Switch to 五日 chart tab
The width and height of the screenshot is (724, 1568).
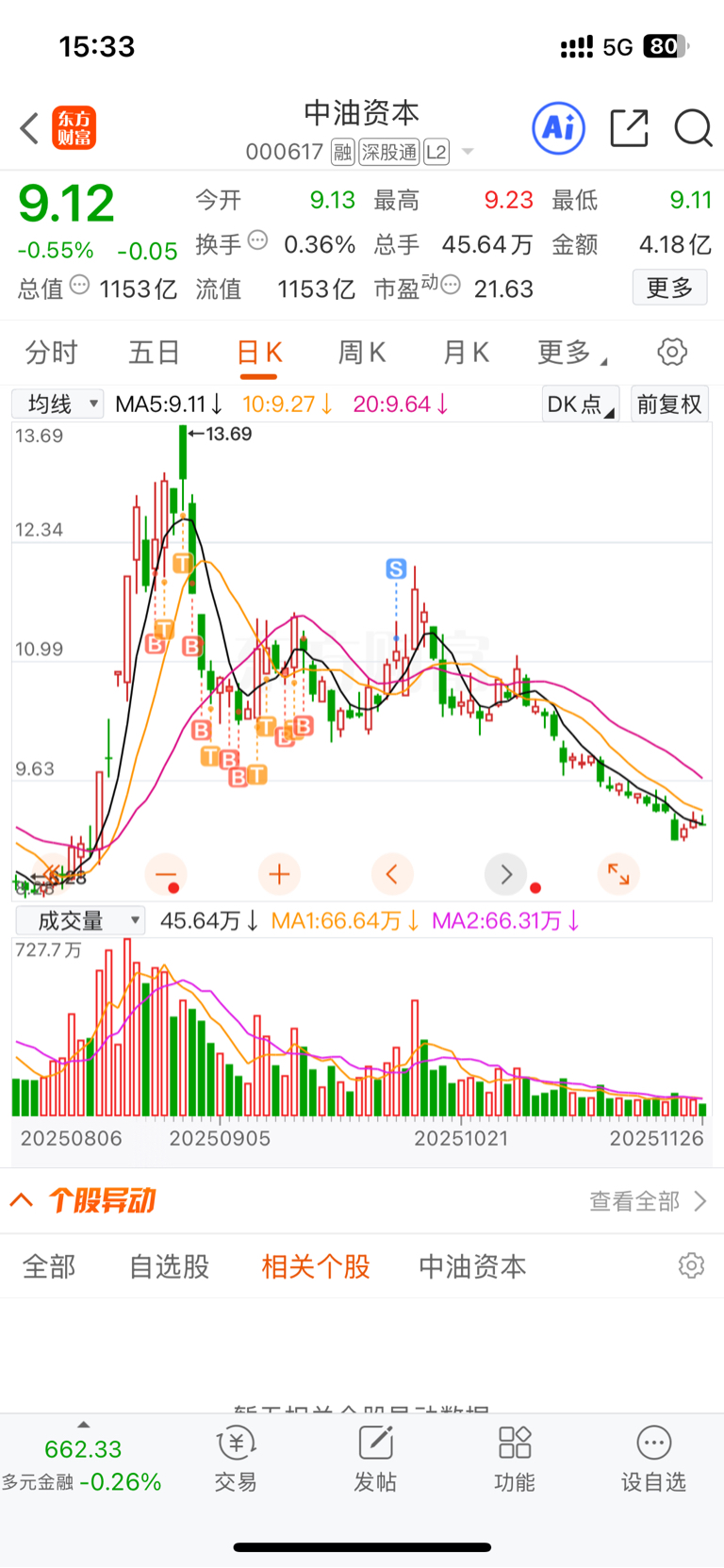tap(154, 353)
